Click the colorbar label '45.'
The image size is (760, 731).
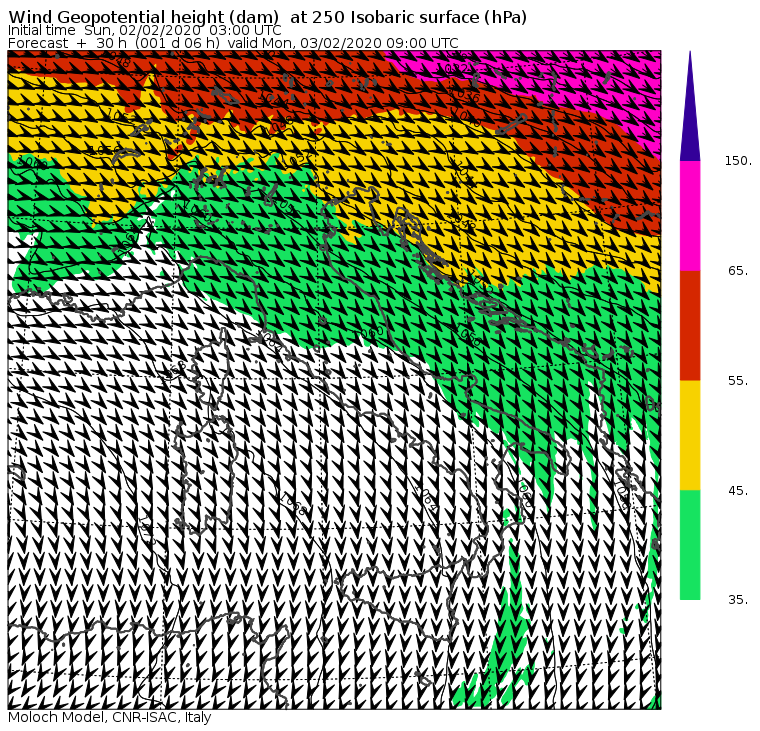(738, 491)
